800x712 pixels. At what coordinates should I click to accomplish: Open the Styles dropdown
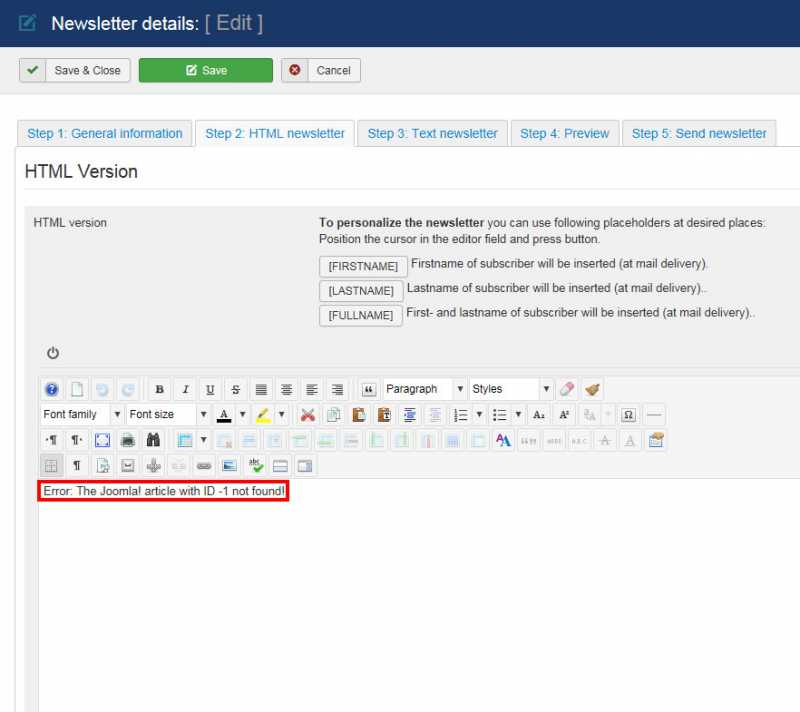click(511, 389)
